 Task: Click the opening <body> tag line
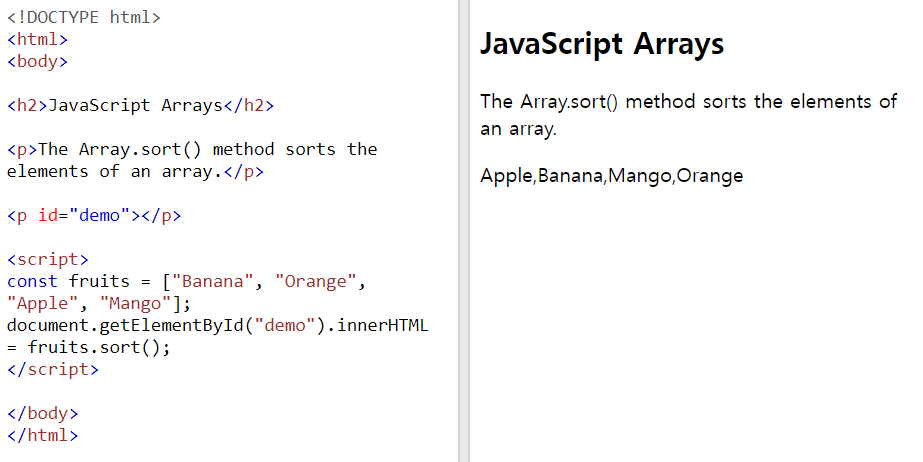point(38,61)
